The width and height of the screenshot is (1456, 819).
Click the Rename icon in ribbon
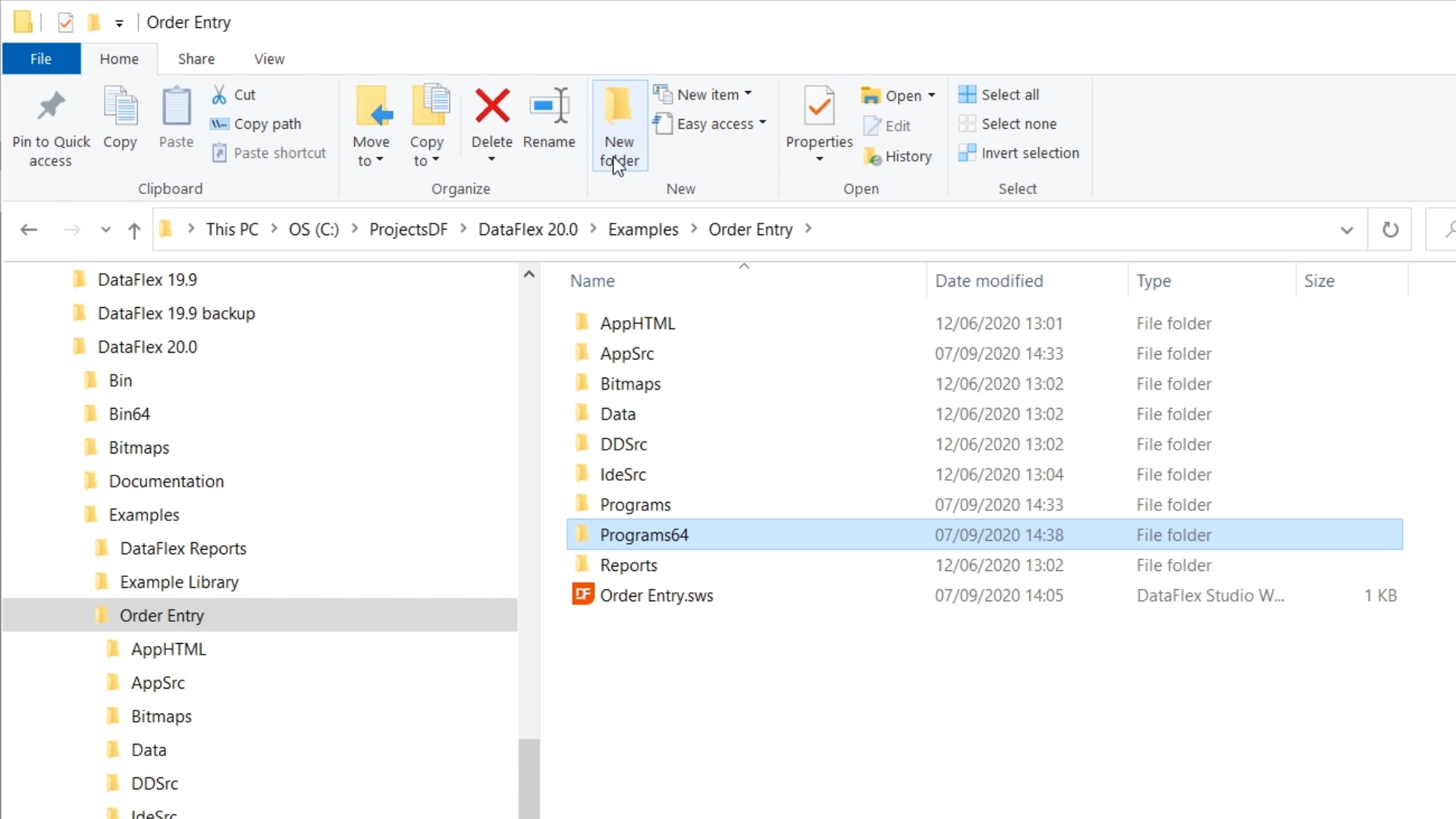click(x=549, y=106)
